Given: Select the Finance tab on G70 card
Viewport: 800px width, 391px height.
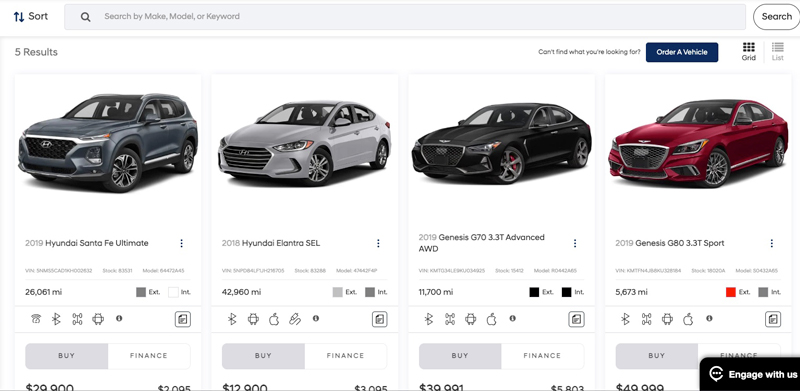Looking at the screenshot, I should [x=542, y=356].
